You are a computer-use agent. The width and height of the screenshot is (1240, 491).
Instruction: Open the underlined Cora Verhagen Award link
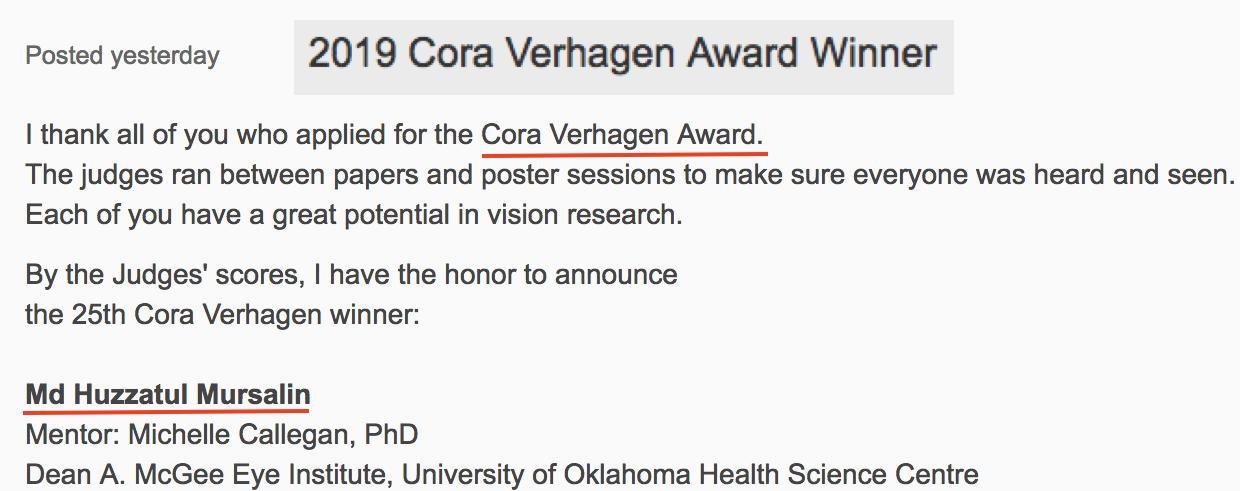[x=623, y=135]
